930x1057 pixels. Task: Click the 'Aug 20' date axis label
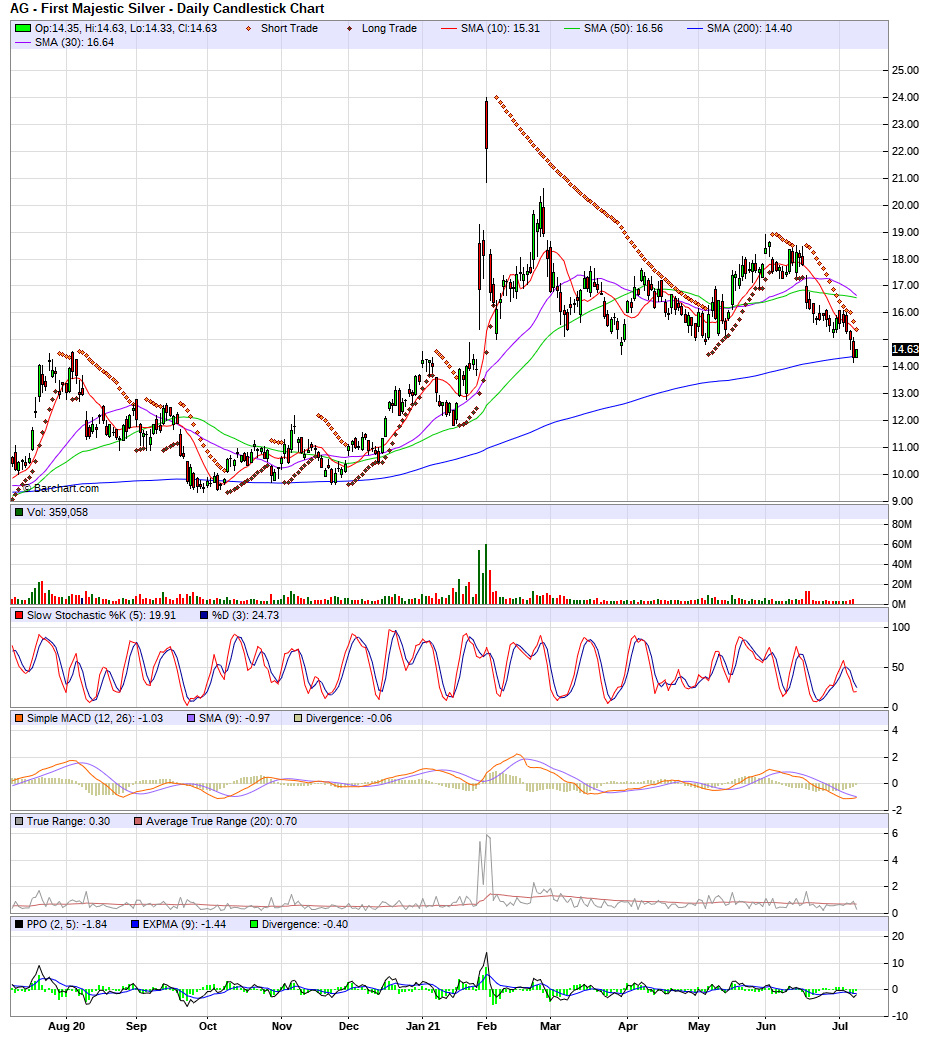(67, 1026)
